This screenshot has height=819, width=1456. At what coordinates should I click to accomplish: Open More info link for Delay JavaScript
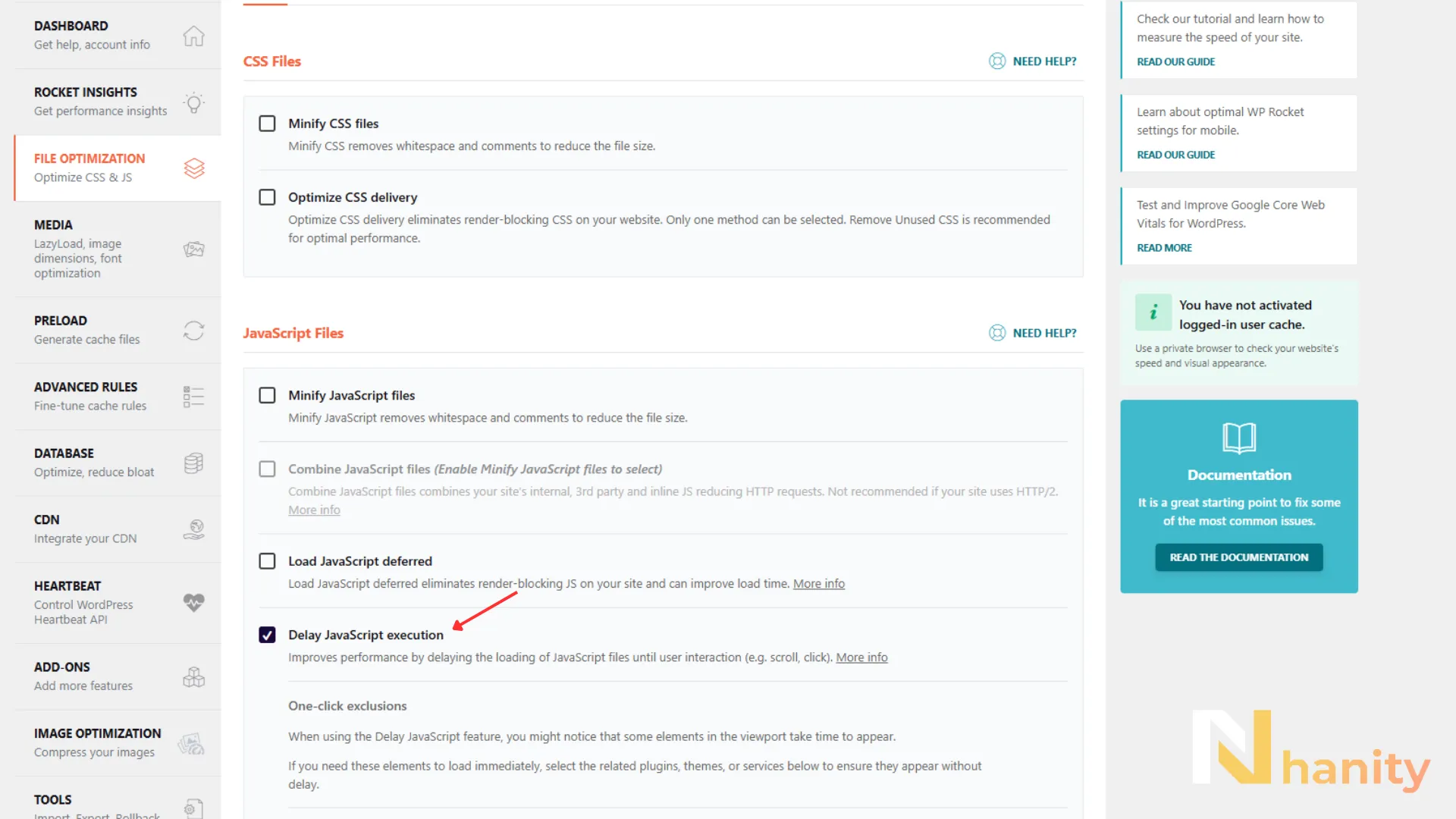click(861, 657)
